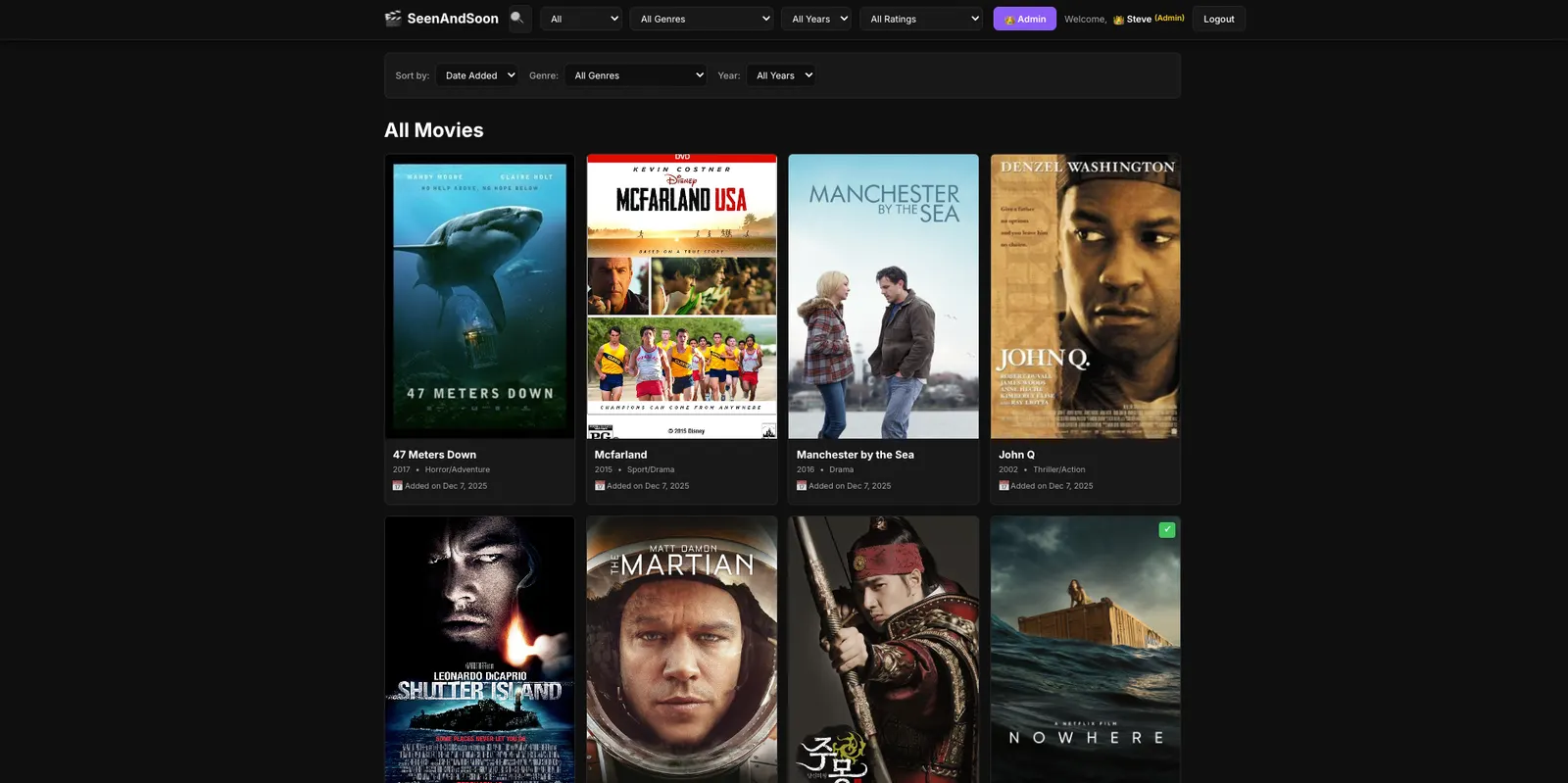
Task: Expand the Genre filter dropdown below the header
Action: point(635,75)
